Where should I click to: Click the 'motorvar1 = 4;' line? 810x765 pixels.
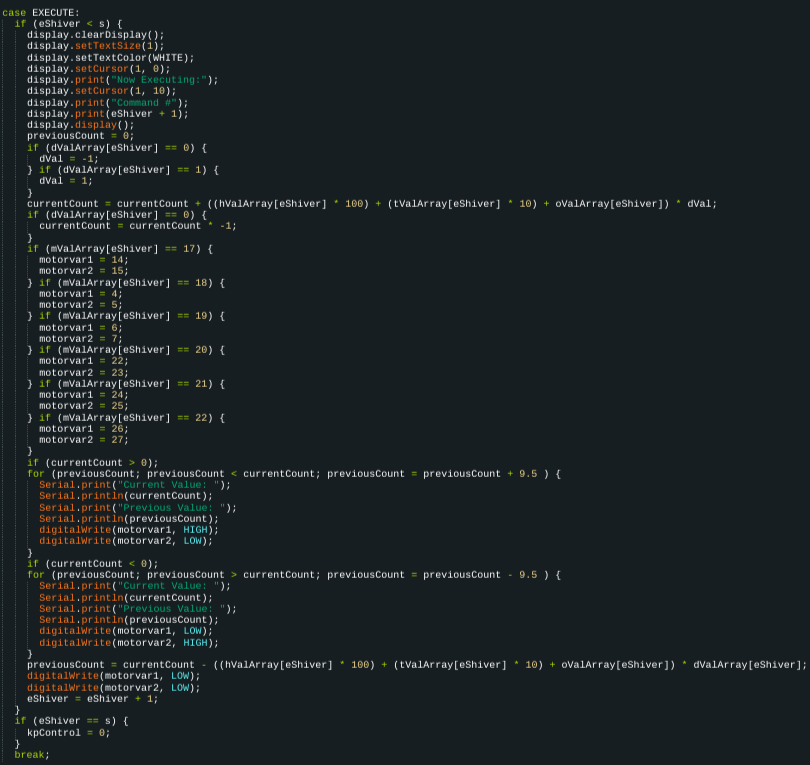[x=81, y=294]
